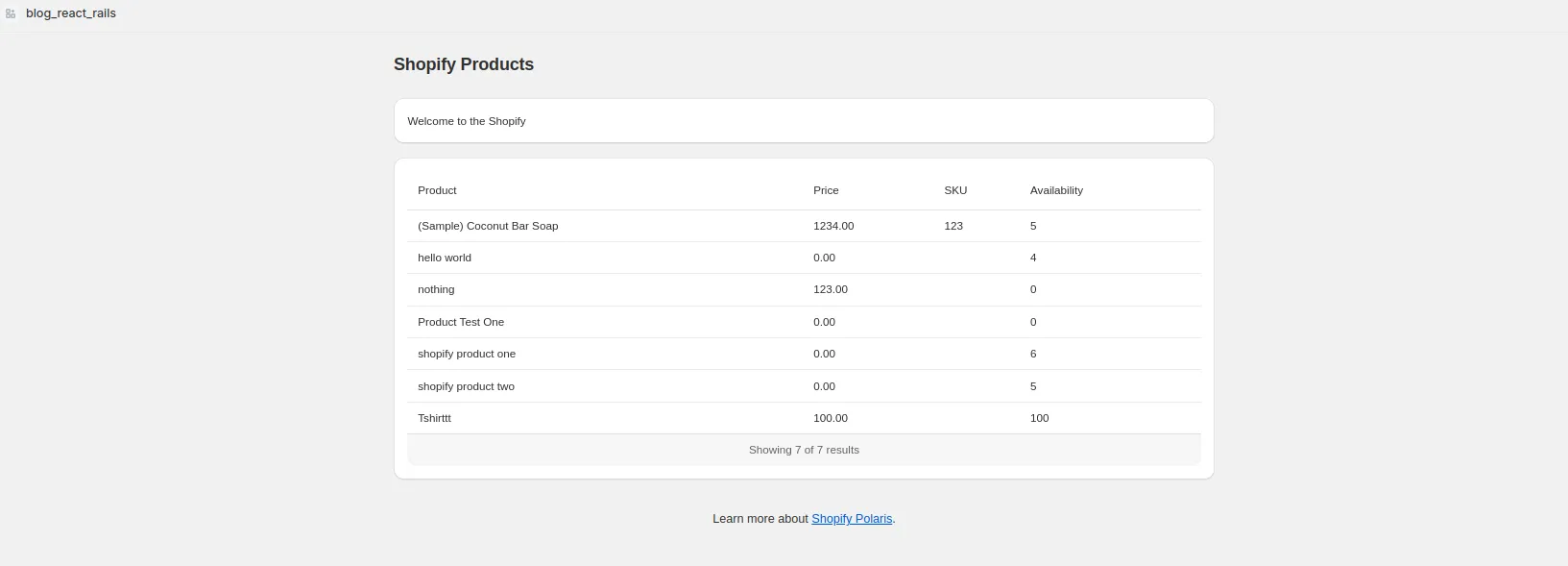
Task: Click hello world availability 4
Action: (1033, 258)
